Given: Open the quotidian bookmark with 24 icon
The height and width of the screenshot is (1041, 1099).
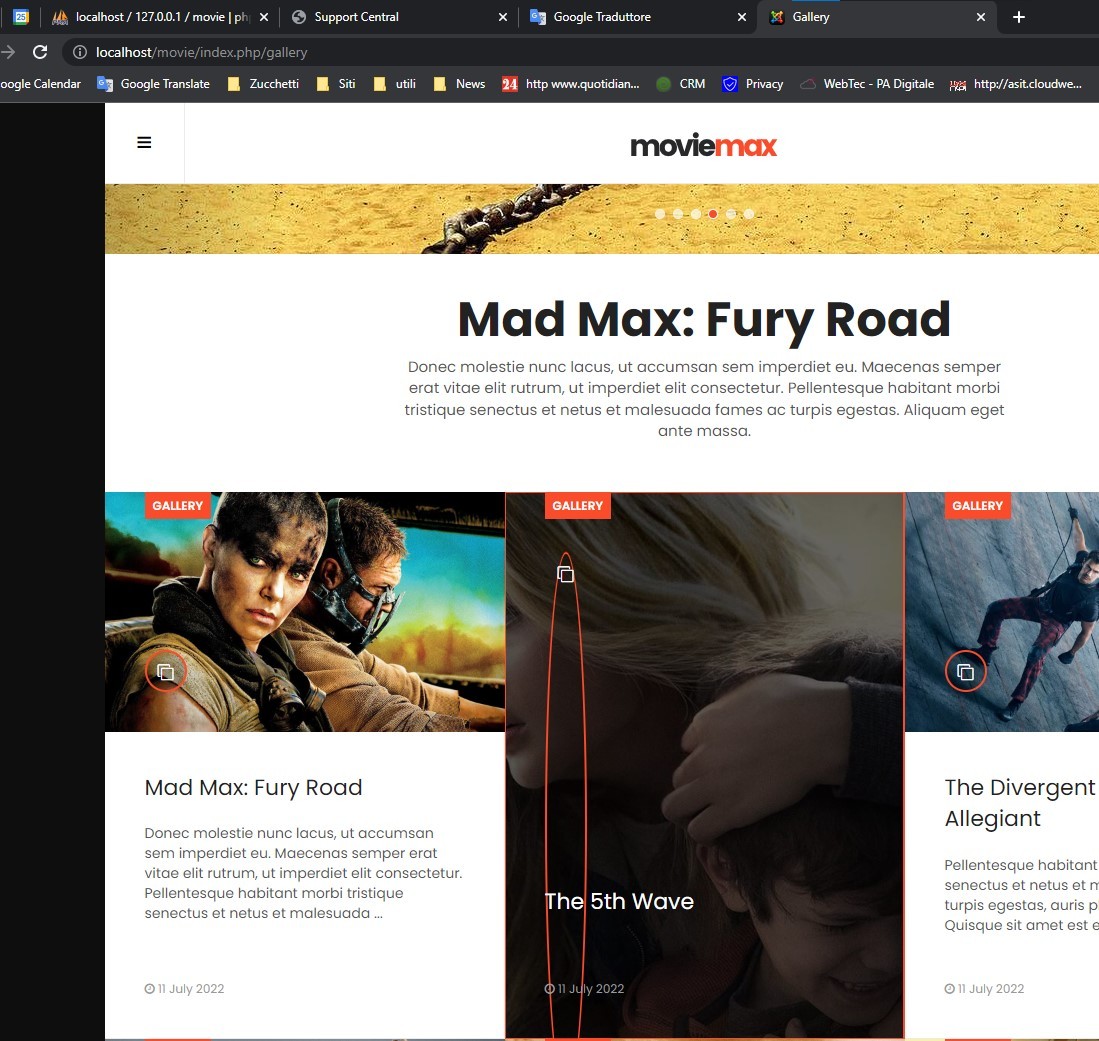Looking at the screenshot, I should (x=571, y=84).
